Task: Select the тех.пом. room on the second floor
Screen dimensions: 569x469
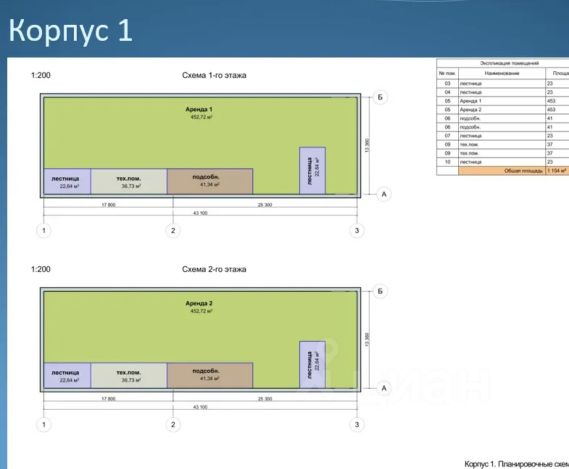Action: click(x=129, y=376)
